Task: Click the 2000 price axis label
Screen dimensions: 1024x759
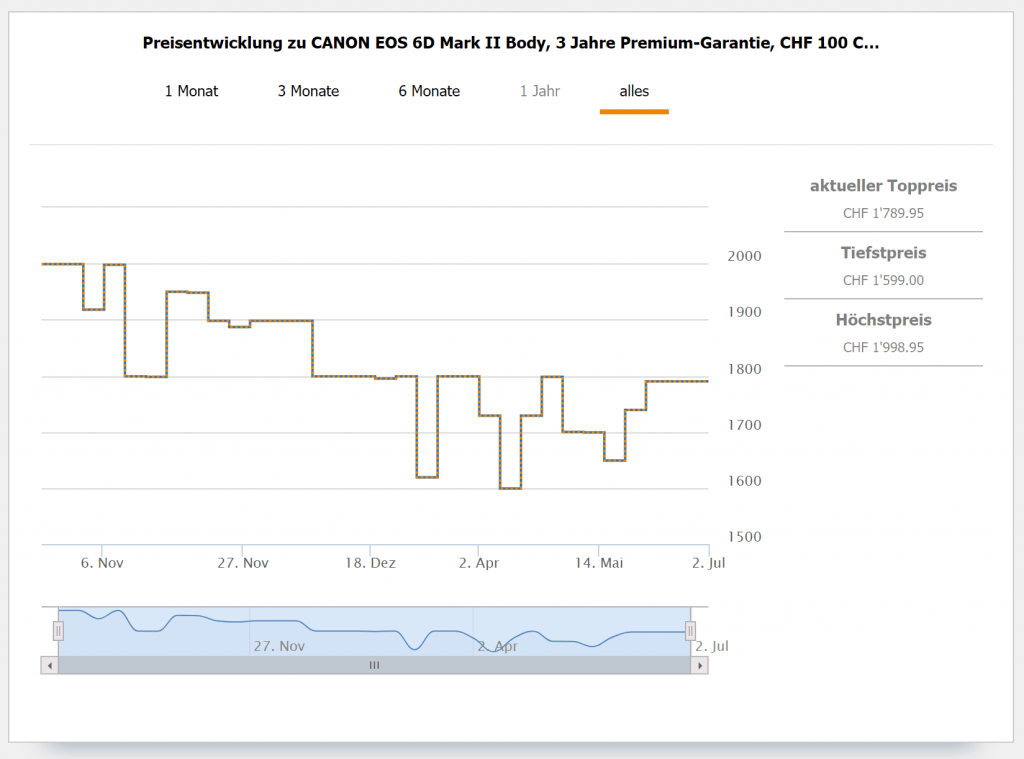Action: tap(743, 256)
